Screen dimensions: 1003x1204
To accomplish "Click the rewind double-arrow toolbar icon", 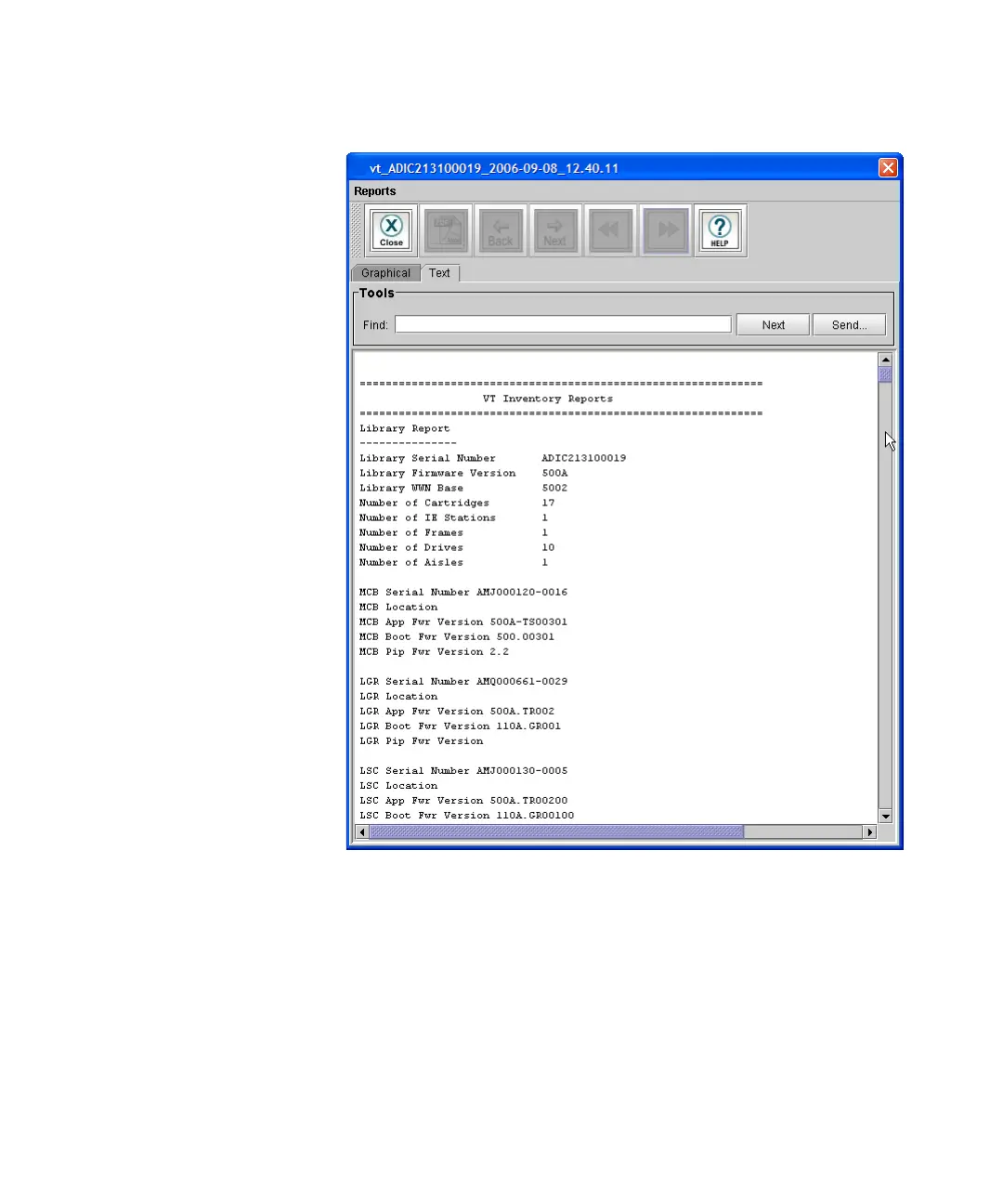I will (x=610, y=230).
